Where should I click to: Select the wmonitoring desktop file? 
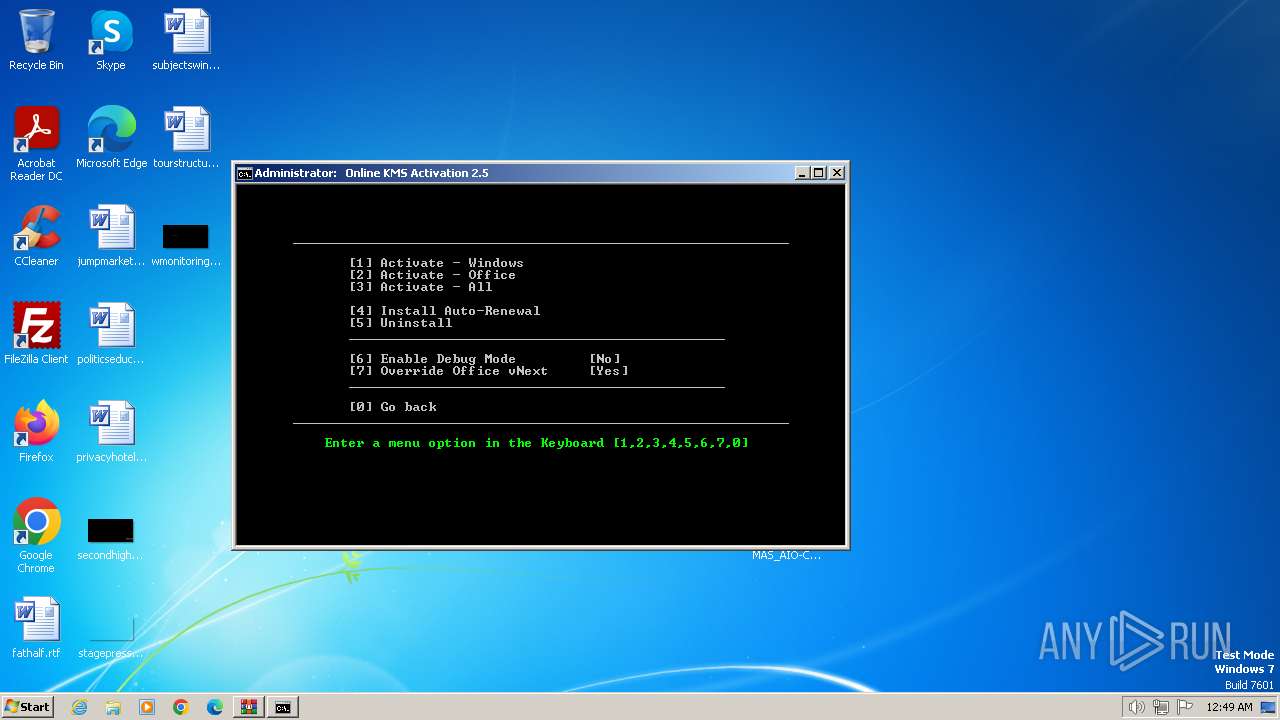point(186,245)
